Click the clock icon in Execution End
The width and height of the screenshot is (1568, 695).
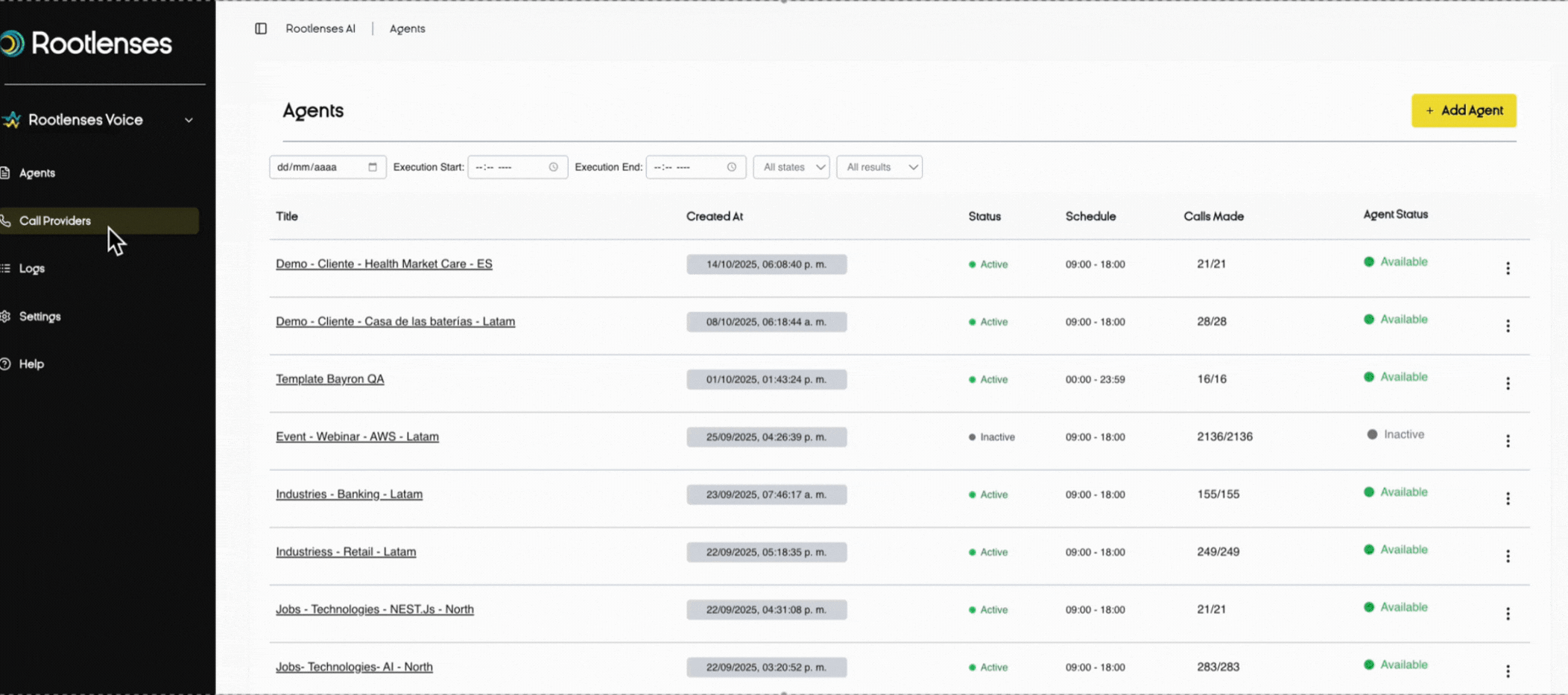point(731,167)
